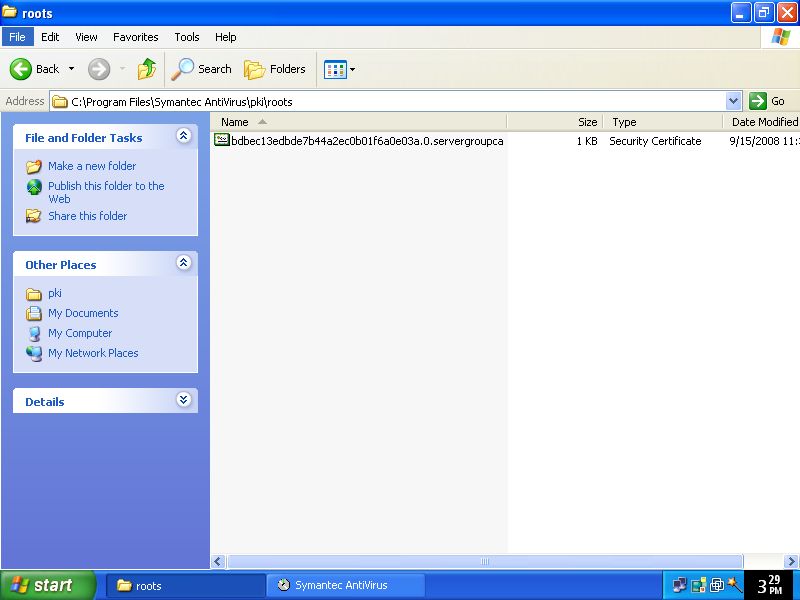Click the pki folder icon
800x600 pixels.
[x=34, y=294]
